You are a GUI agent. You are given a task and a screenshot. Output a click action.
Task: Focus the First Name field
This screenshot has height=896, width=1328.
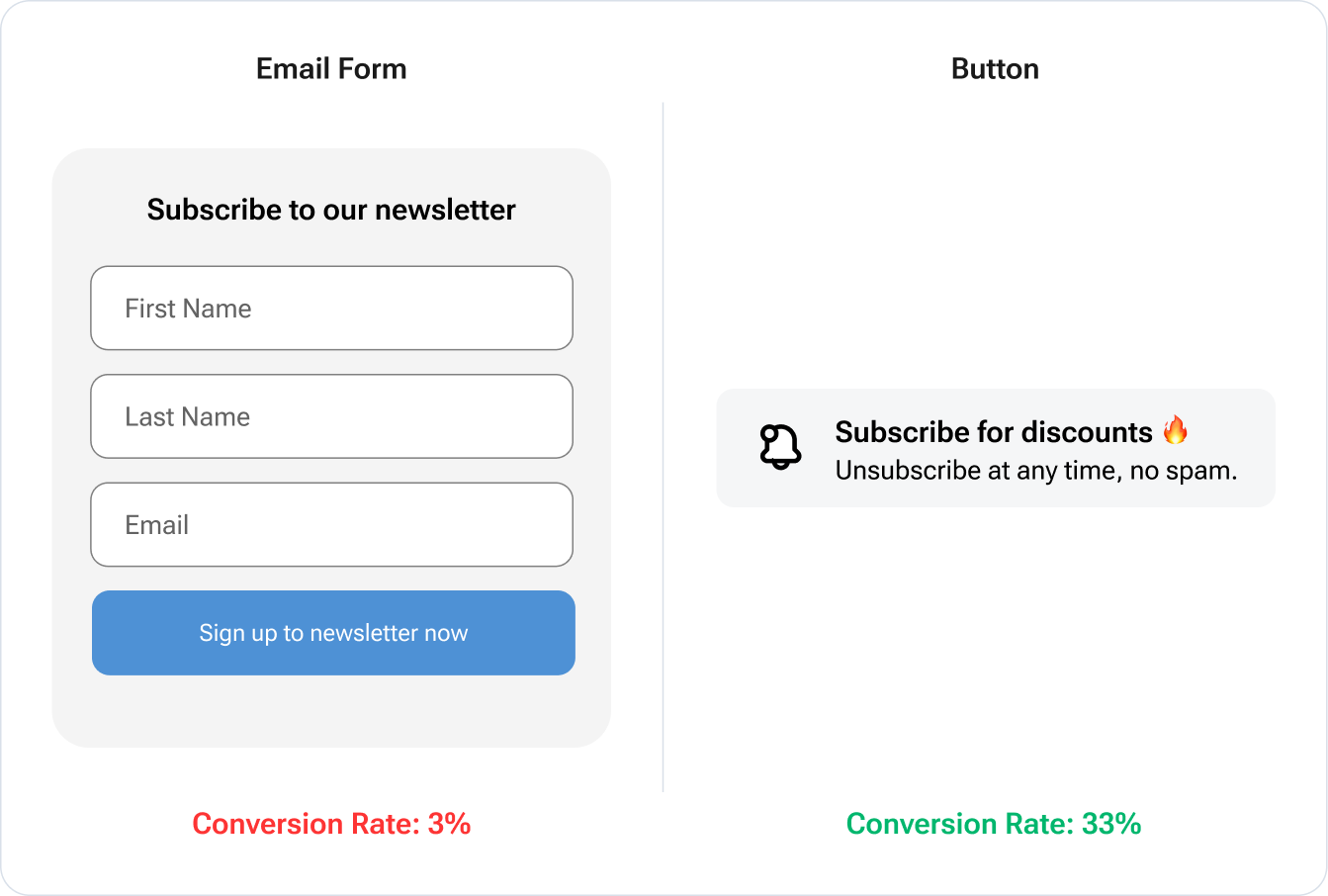[x=331, y=309]
